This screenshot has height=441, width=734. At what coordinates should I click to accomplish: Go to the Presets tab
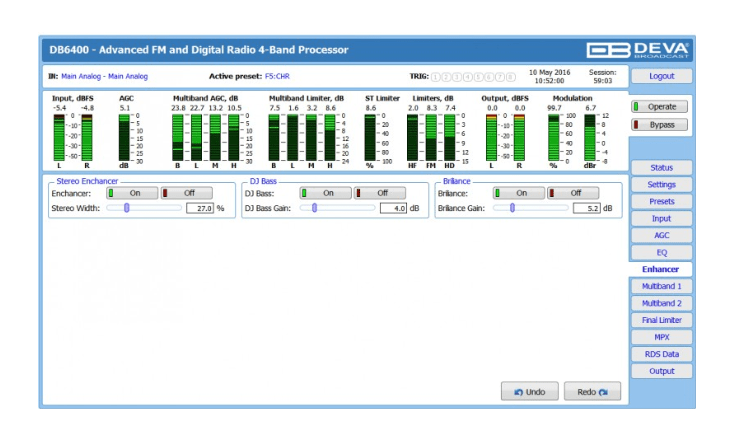tap(661, 201)
